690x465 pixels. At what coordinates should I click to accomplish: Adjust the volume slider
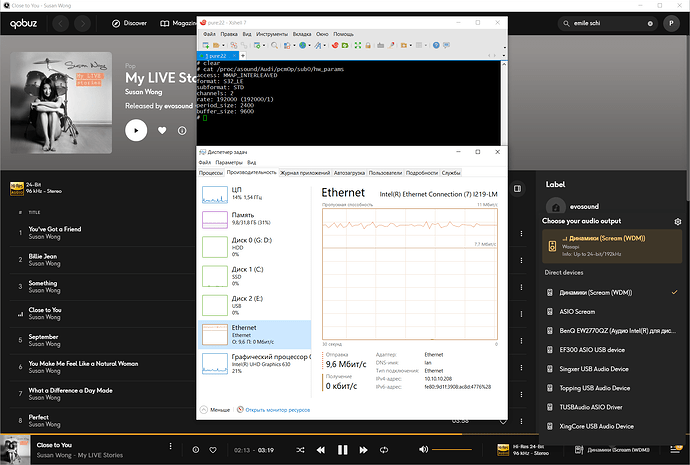451,450
